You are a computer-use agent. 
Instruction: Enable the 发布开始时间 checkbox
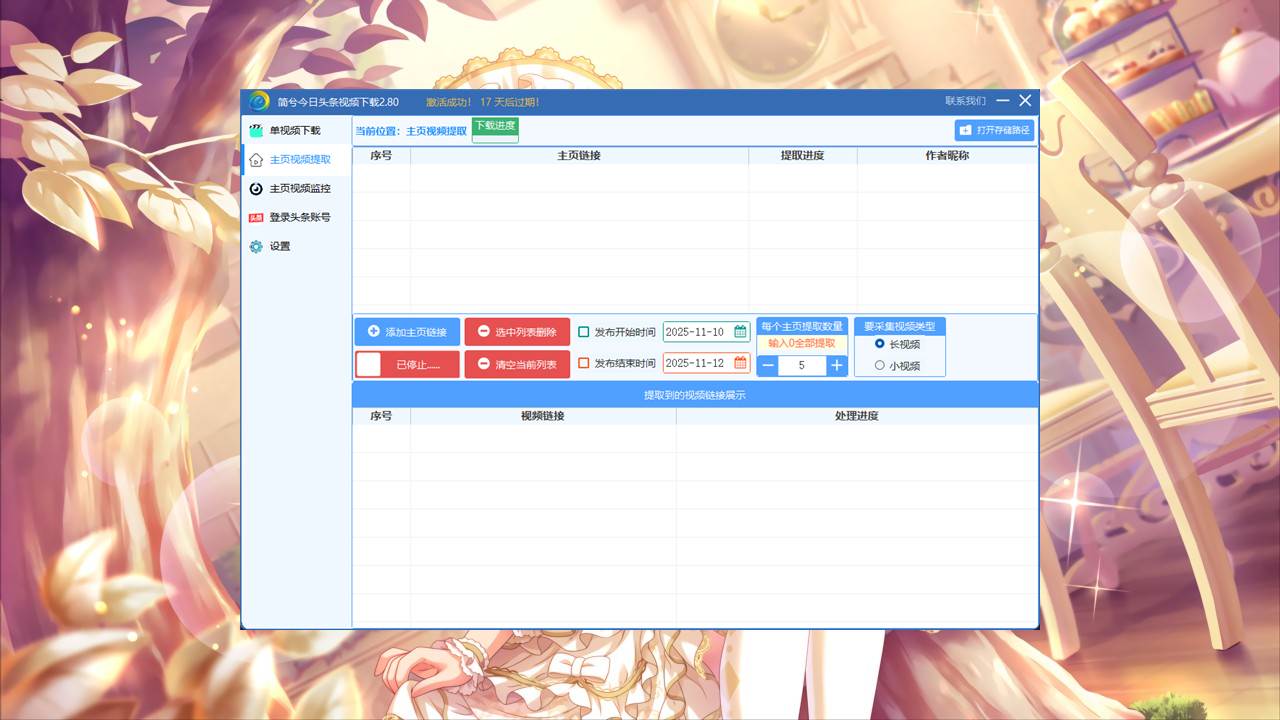[x=584, y=332]
